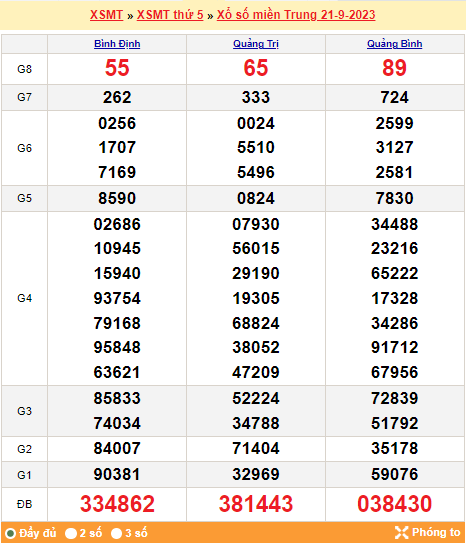Click the G7 result 333
The image size is (466, 545).
(x=256, y=97)
